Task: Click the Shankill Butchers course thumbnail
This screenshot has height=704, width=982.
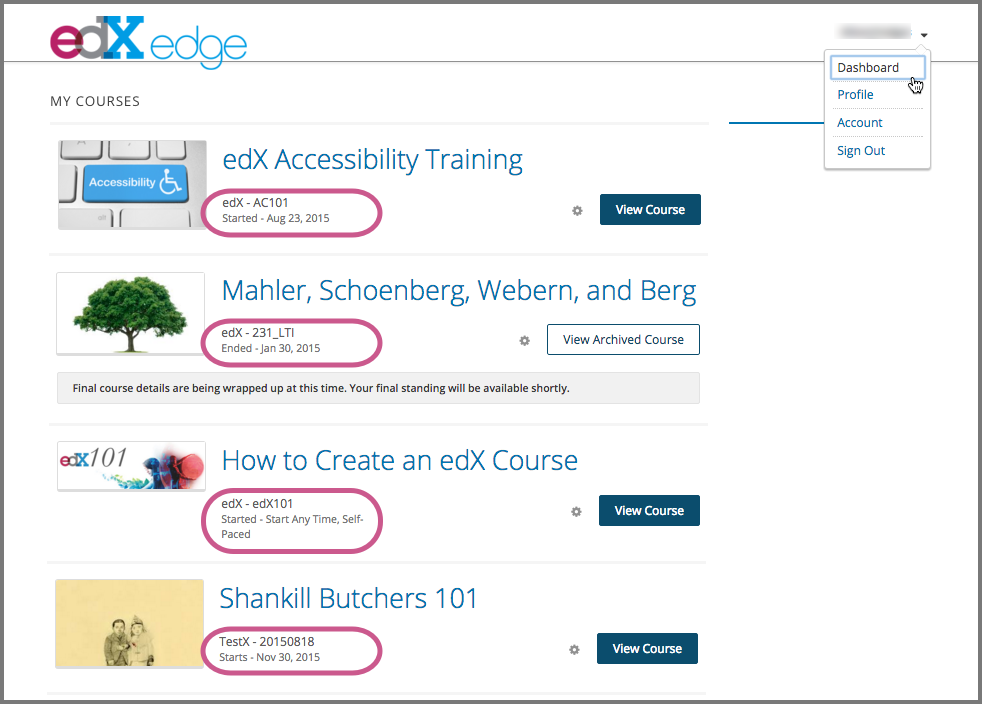Action: point(130,623)
